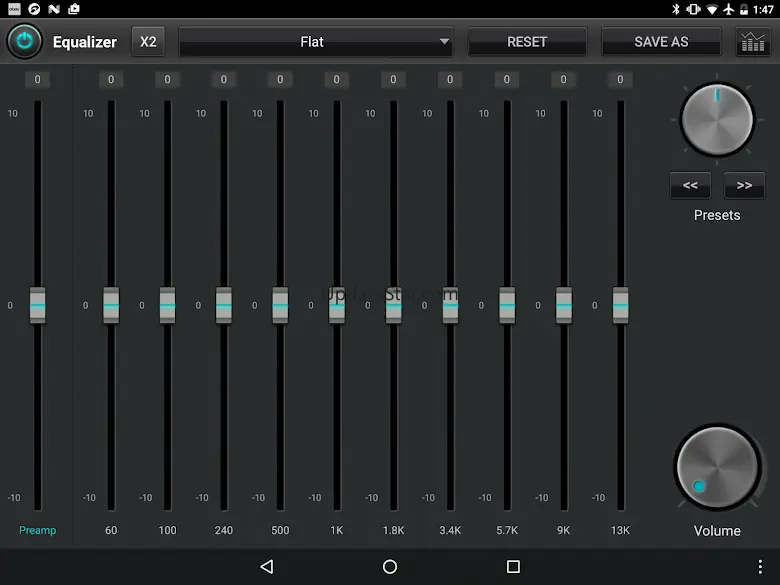Click the 100 Hz band slider handle
The height and width of the screenshot is (585, 780).
pyautogui.click(x=167, y=305)
